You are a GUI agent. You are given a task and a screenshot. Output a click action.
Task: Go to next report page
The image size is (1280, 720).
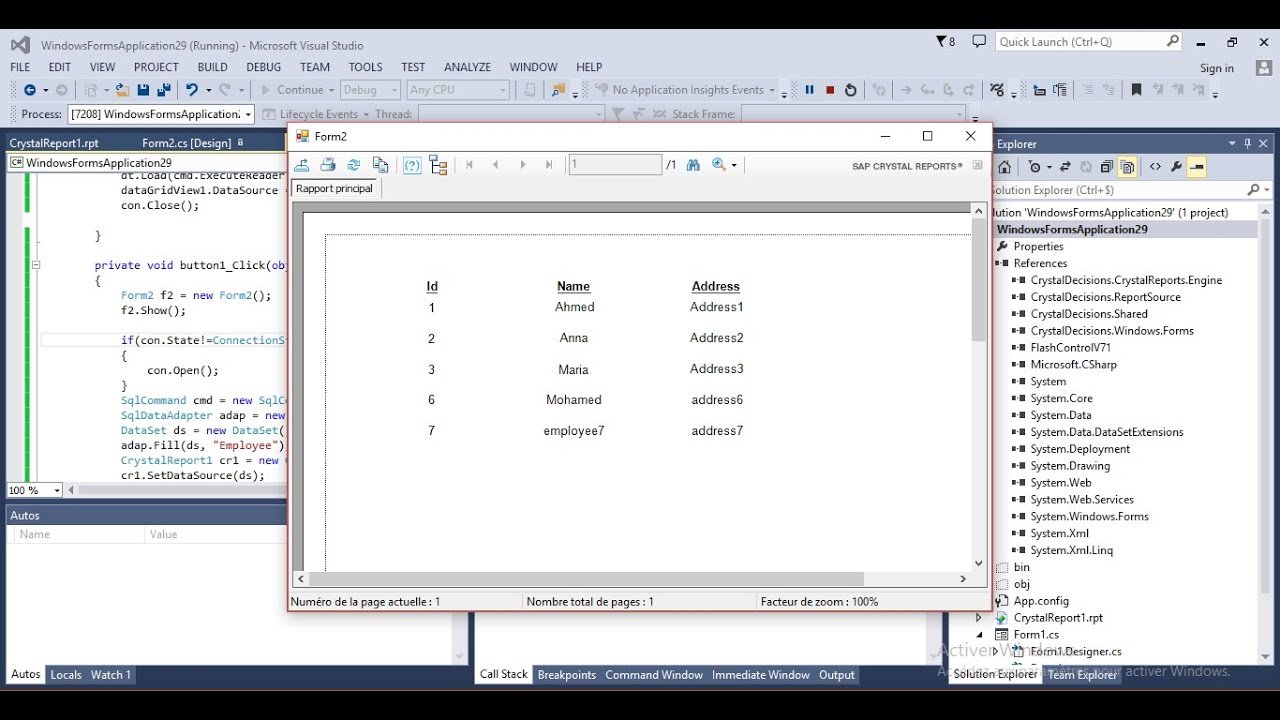coord(522,165)
